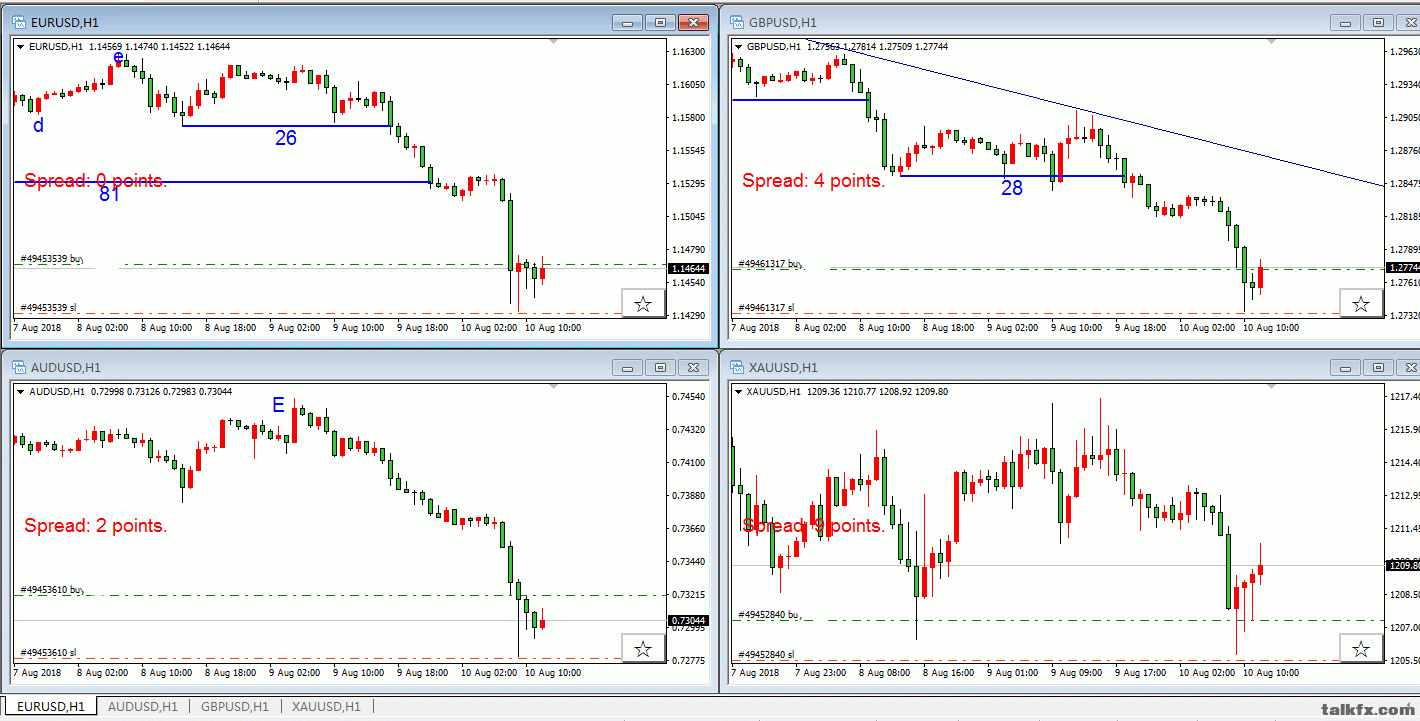This screenshot has width=1420, height=721.
Task: Select the blue '81' label in EURUSD chart
Action: tap(110, 195)
